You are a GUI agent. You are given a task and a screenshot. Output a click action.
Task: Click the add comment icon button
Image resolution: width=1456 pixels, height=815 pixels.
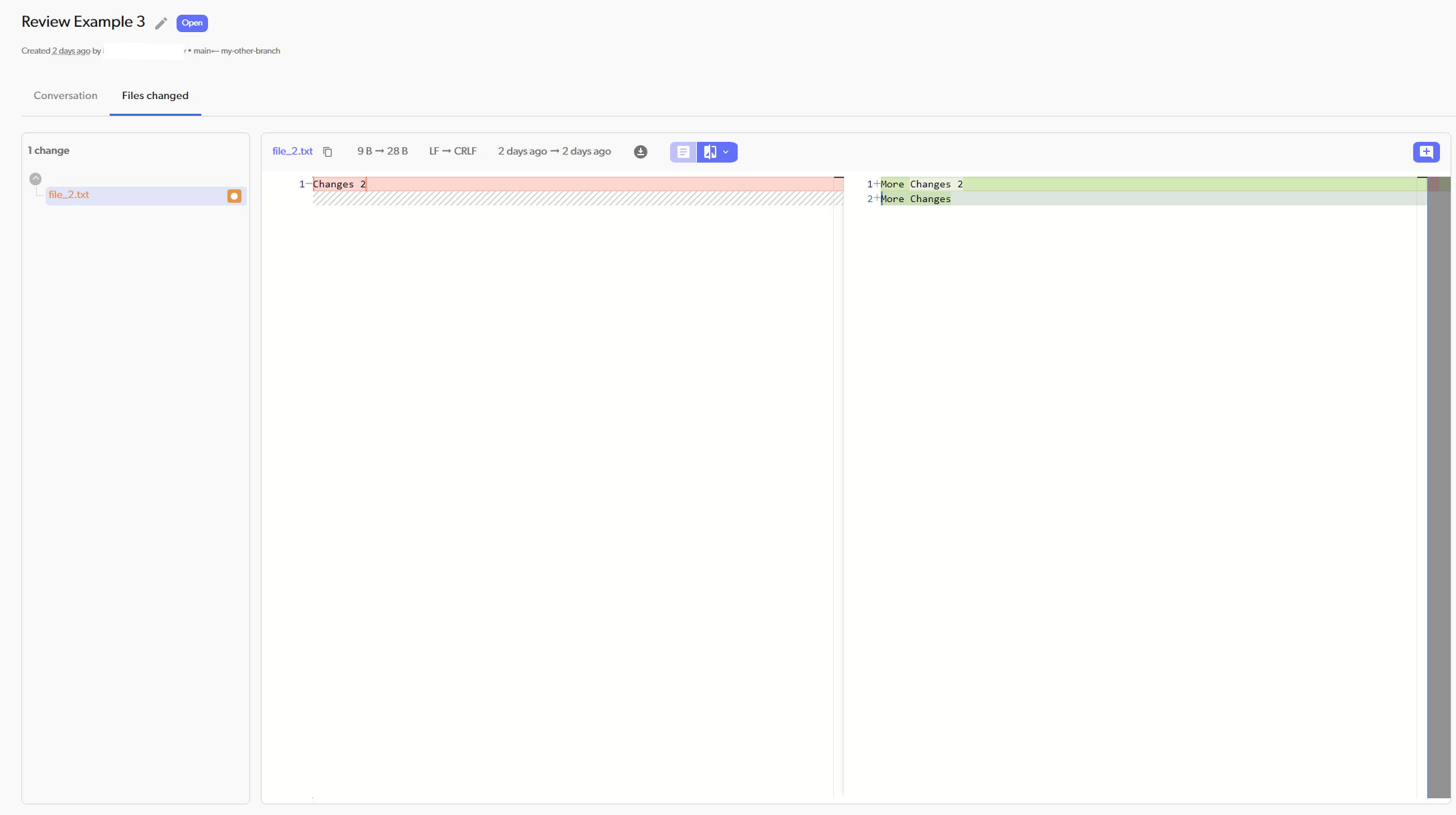click(x=1426, y=152)
